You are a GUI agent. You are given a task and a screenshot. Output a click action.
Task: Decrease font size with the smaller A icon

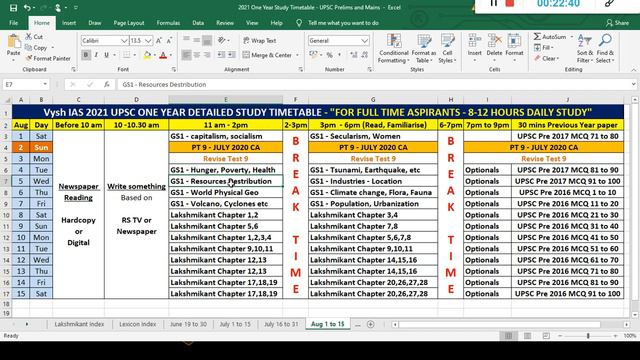169,40
